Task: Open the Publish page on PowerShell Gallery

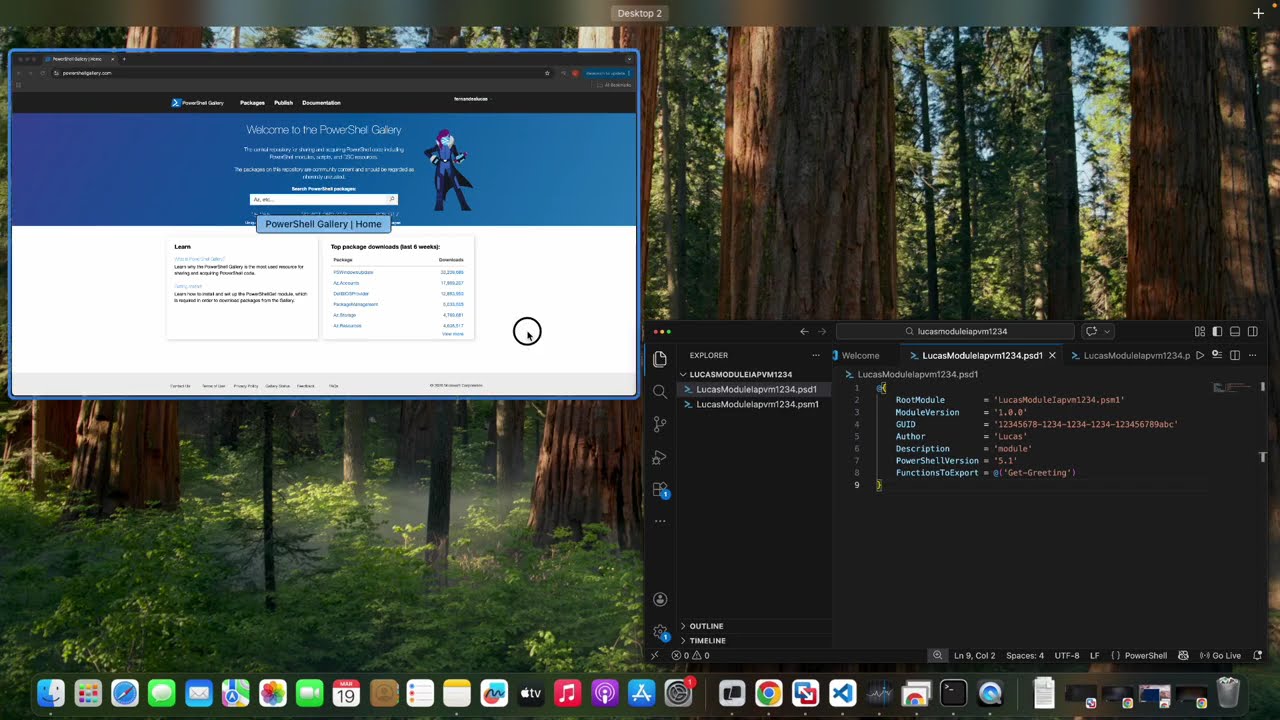Action: click(x=284, y=102)
